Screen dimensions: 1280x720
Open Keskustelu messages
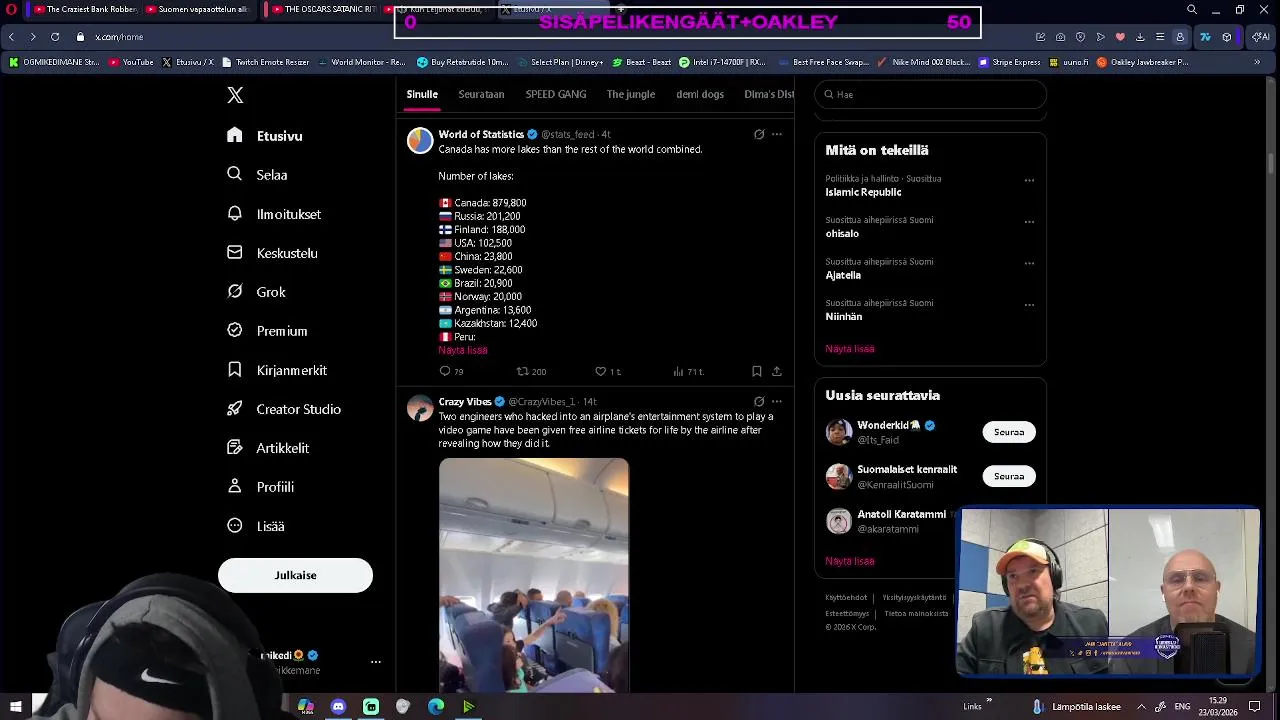pyautogui.click(x=272, y=253)
